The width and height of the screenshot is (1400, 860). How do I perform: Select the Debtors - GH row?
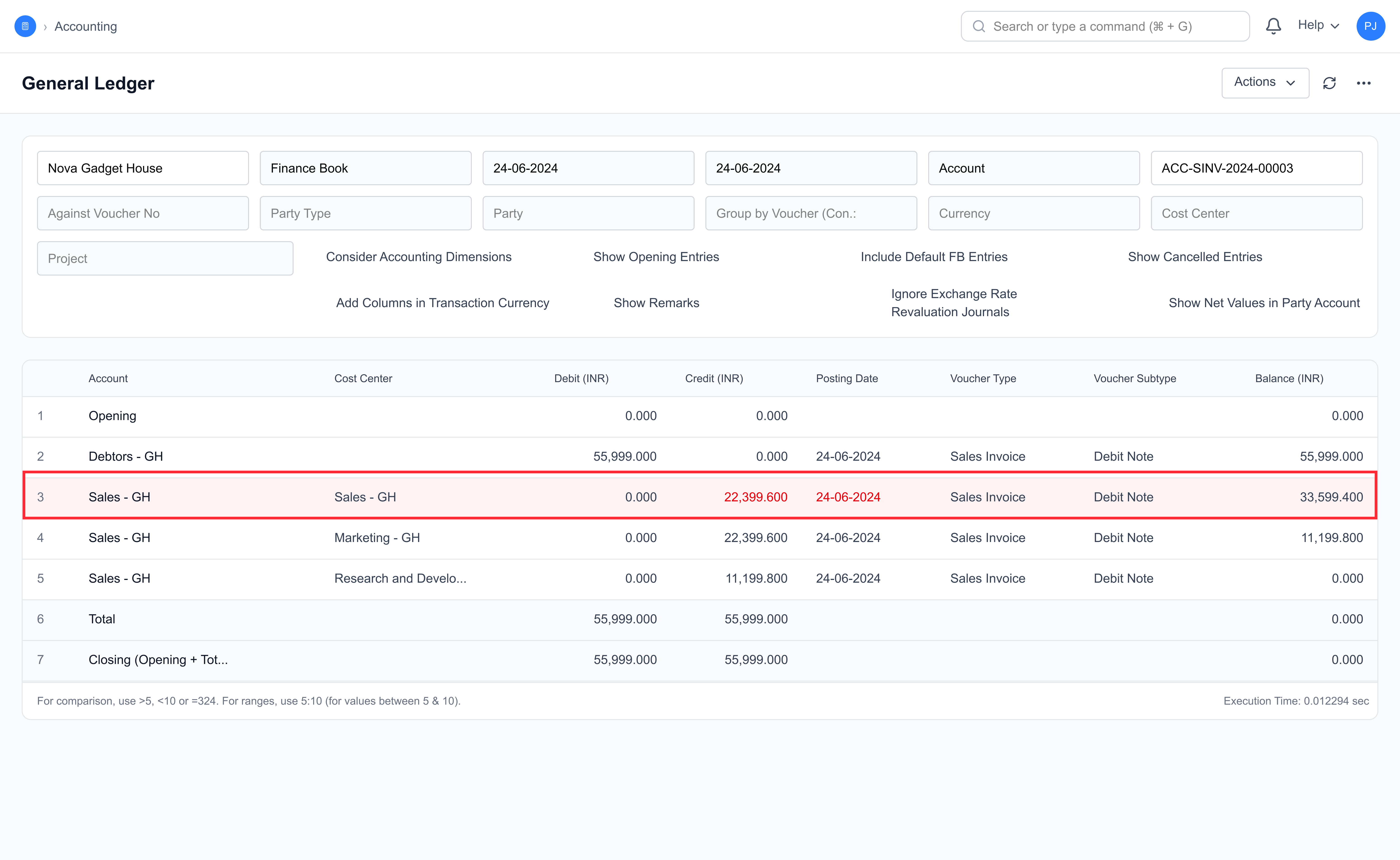[700, 456]
